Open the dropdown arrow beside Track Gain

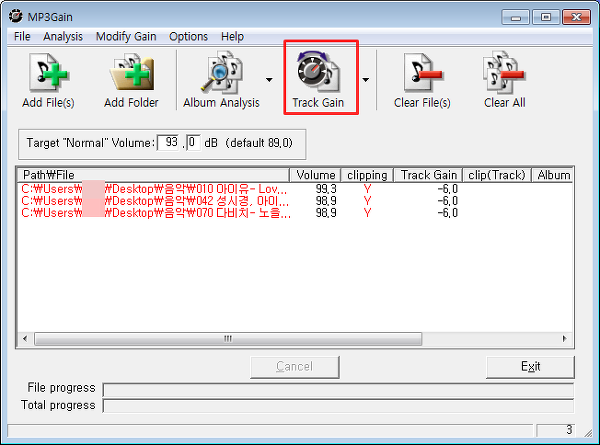(x=366, y=80)
